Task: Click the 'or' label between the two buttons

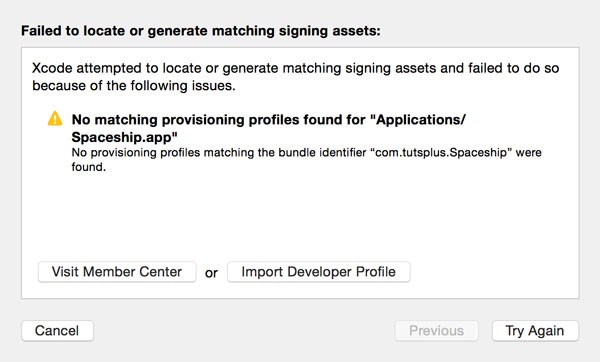Action: pyautogui.click(x=211, y=273)
